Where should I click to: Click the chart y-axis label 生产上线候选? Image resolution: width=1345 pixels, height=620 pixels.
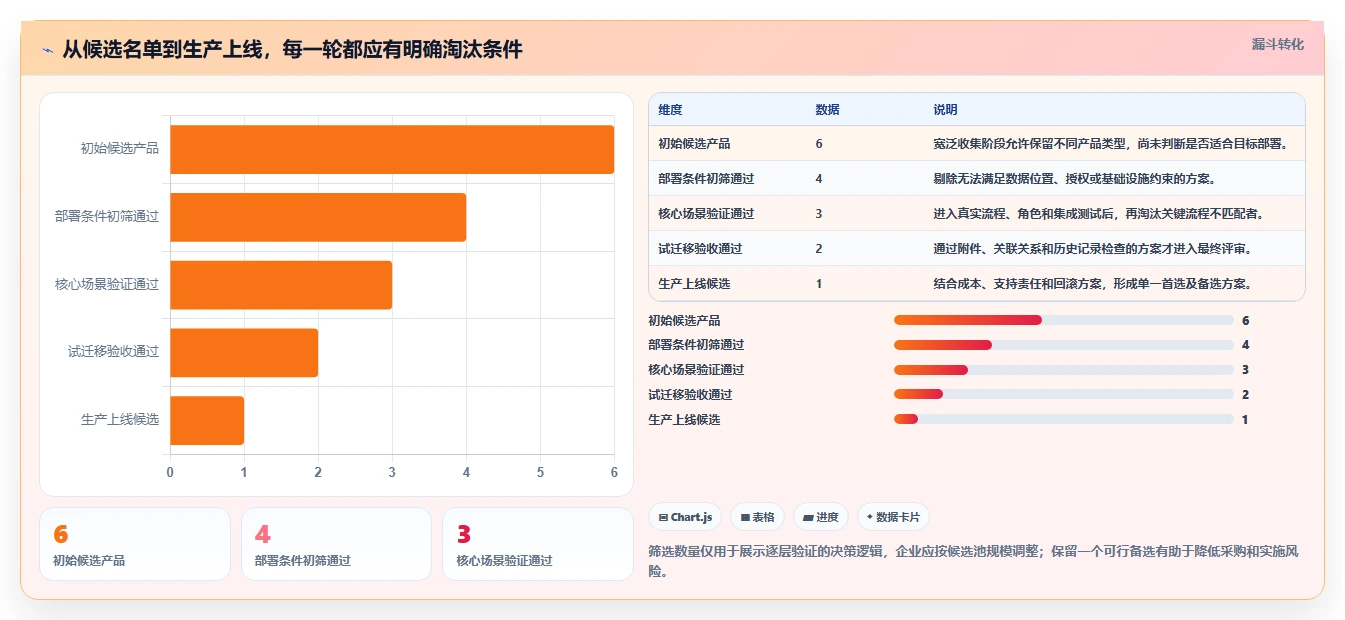[x=120, y=420]
